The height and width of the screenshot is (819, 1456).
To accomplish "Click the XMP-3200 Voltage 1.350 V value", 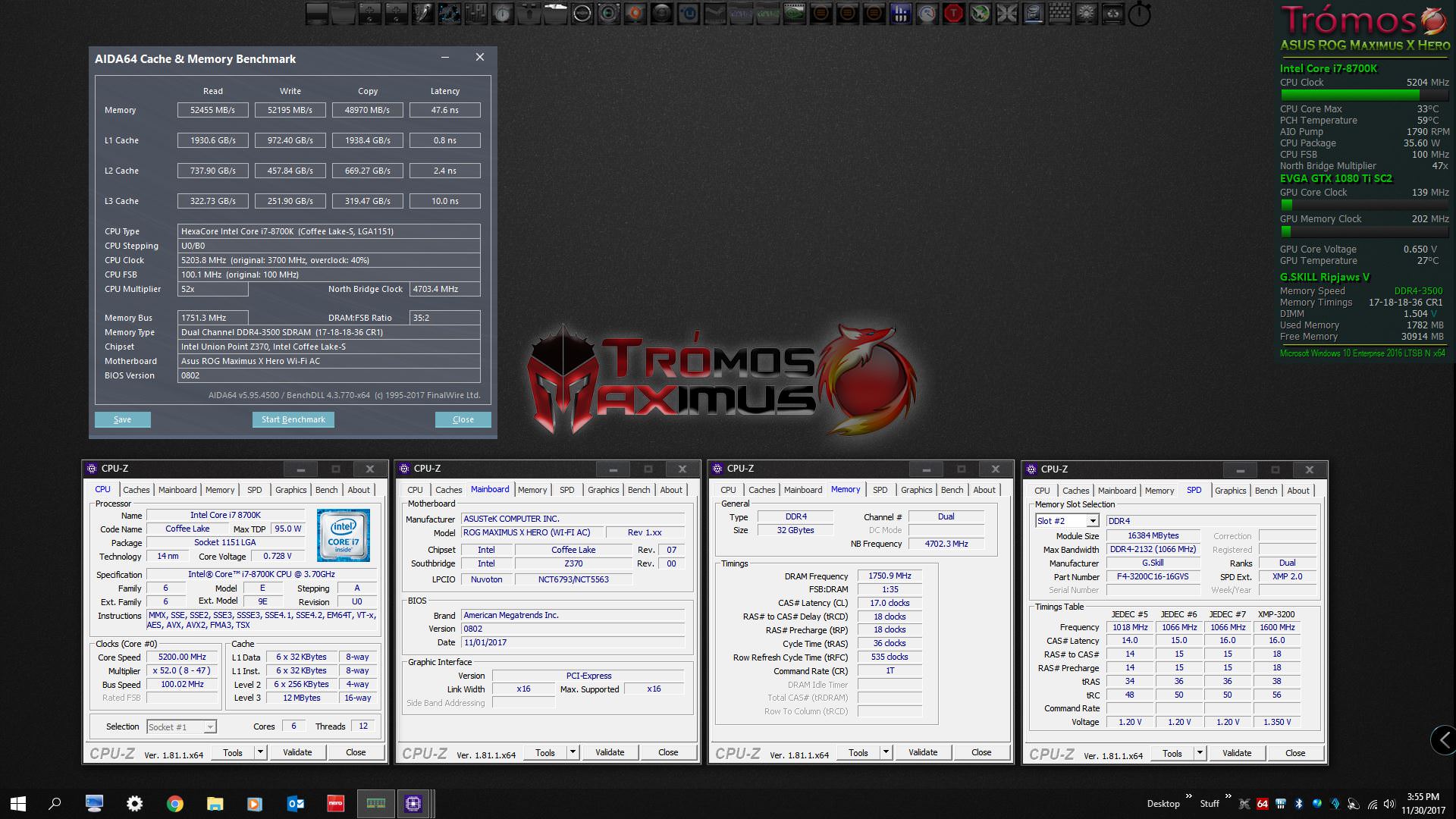I will [1277, 722].
